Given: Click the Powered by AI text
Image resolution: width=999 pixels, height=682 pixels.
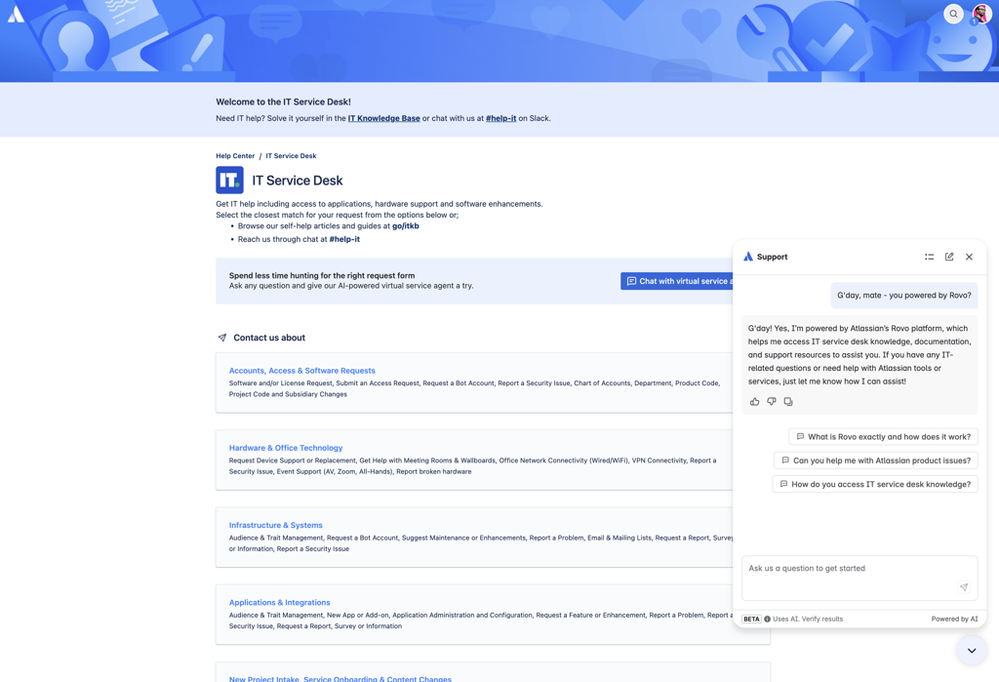Looking at the screenshot, I should pyautogui.click(x=954, y=619).
